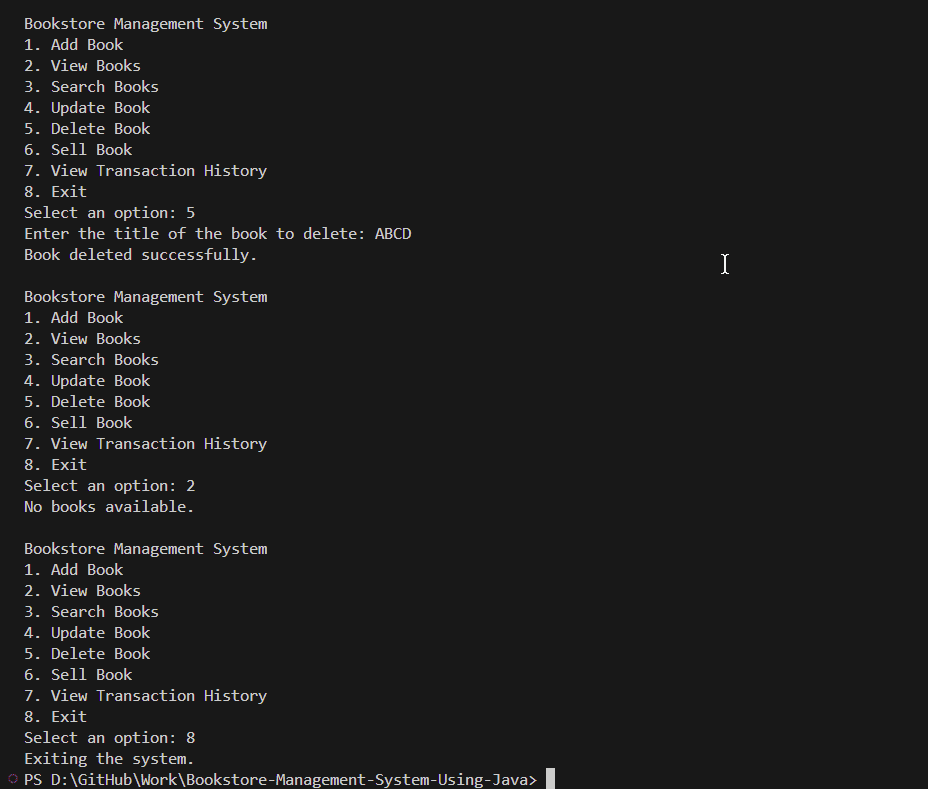Click '8. Exit' just above 'Select an option: 2'

click(x=55, y=465)
